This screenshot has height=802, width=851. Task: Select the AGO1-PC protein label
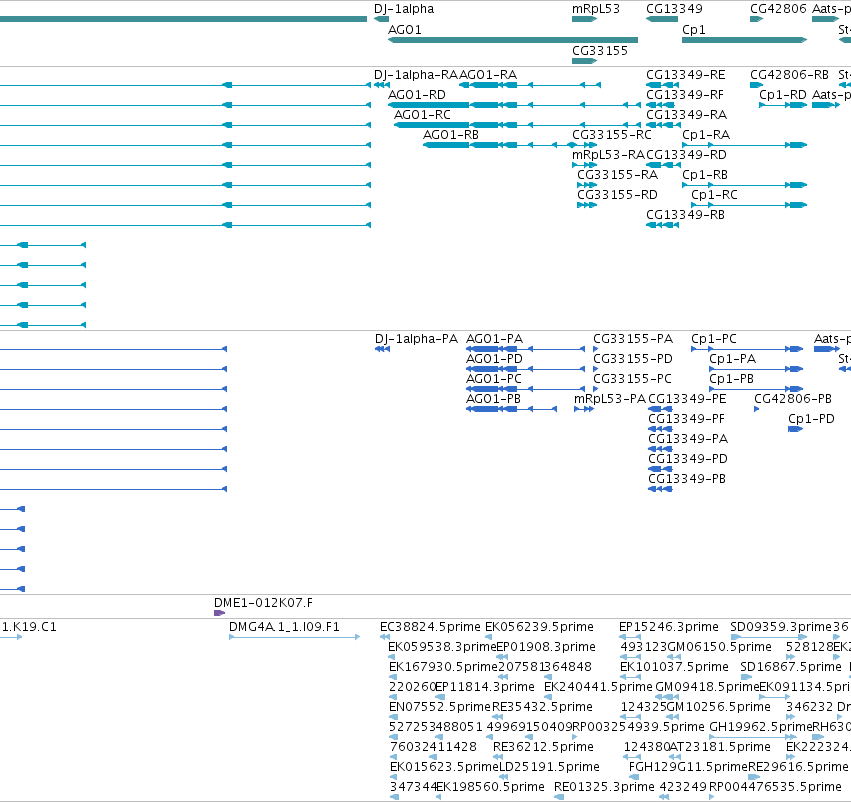tap(493, 379)
